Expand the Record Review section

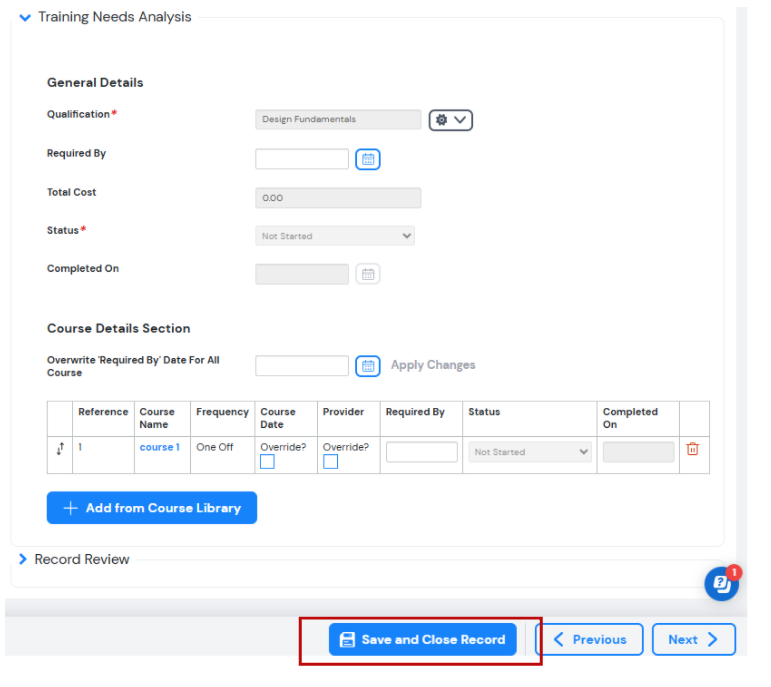pos(23,559)
